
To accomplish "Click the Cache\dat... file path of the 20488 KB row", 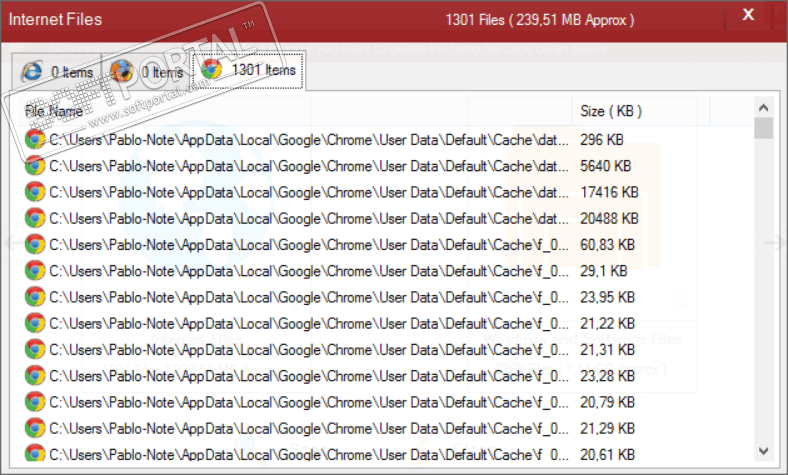I will (309, 218).
